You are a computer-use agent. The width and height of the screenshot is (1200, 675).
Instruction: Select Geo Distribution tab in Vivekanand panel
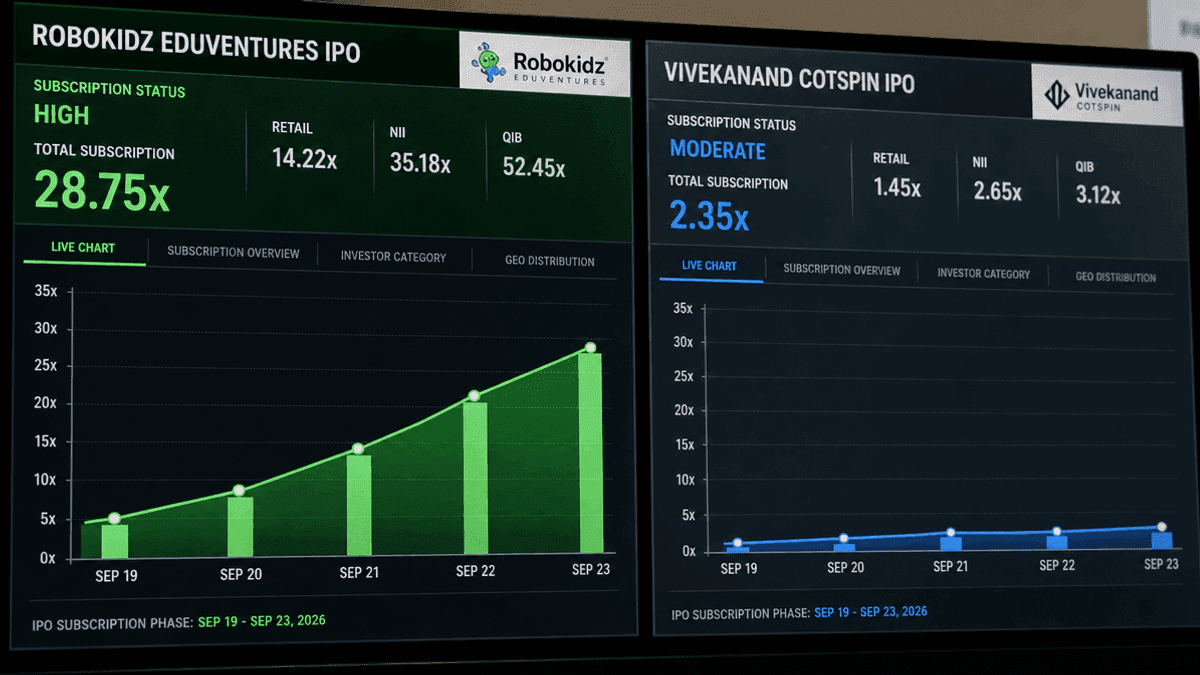(x=1116, y=277)
